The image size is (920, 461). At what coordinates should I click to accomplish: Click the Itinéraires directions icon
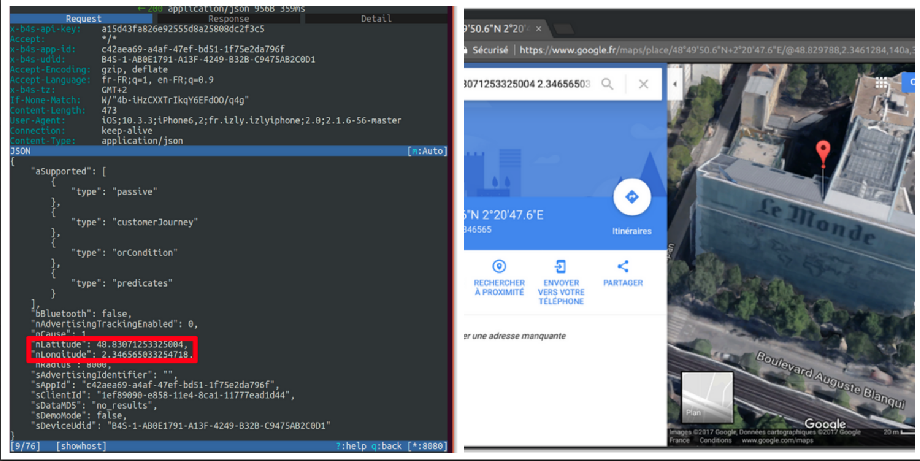631,198
